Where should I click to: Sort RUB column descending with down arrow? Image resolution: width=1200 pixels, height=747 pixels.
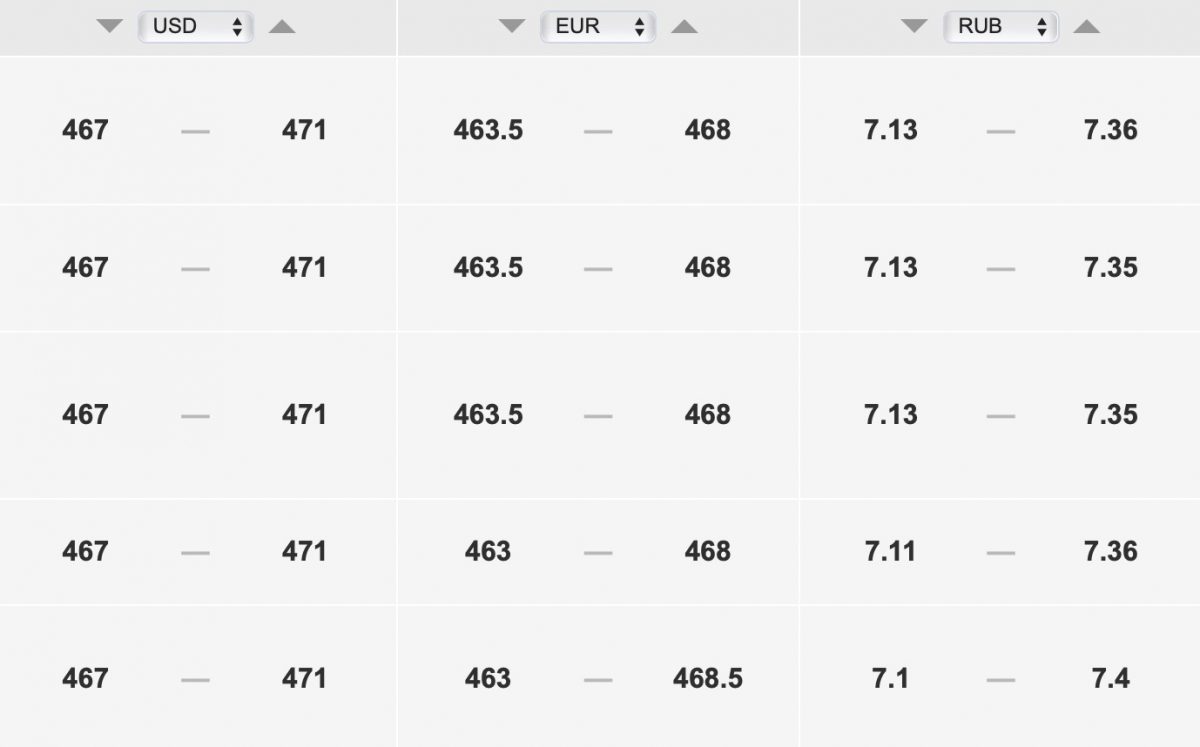click(x=914, y=27)
